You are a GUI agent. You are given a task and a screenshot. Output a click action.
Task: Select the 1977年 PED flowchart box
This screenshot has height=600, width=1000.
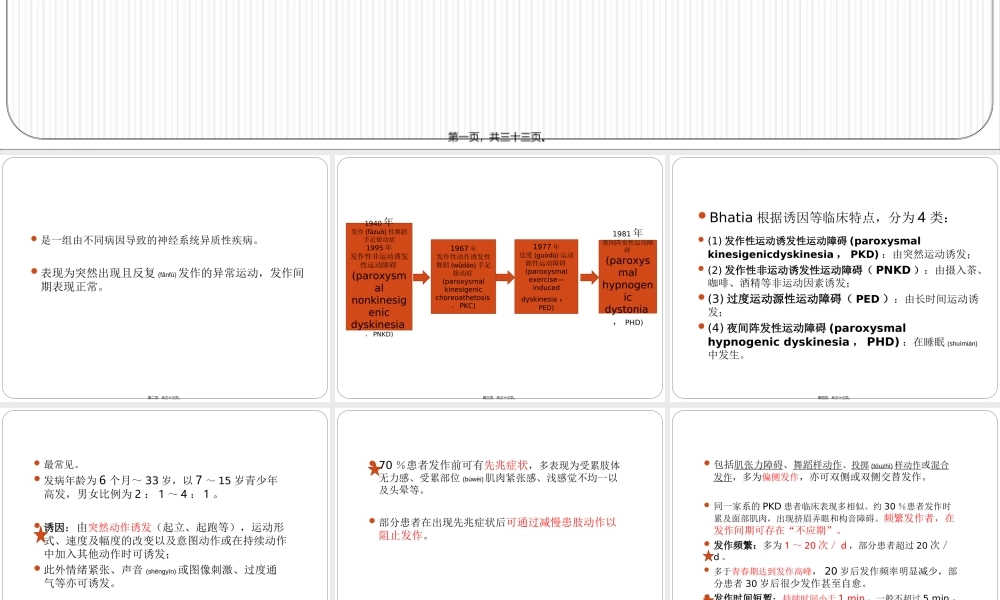546,277
